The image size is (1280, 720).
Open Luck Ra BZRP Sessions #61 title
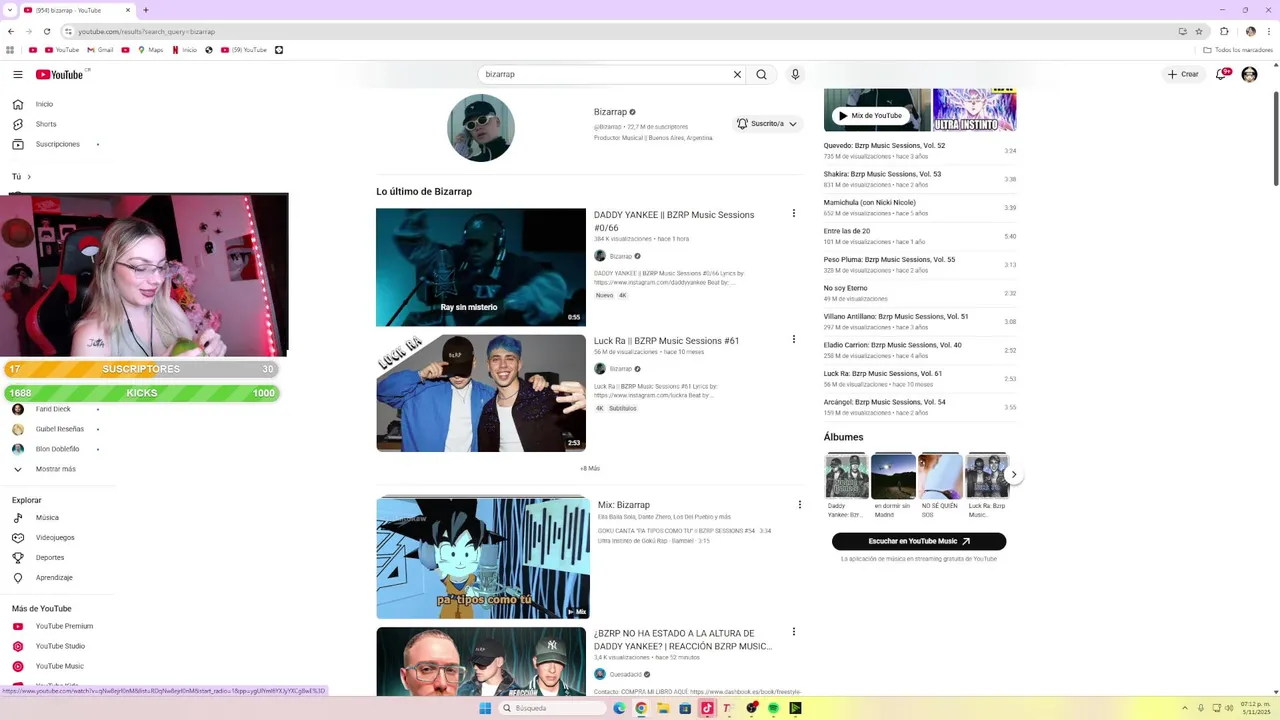[666, 341]
